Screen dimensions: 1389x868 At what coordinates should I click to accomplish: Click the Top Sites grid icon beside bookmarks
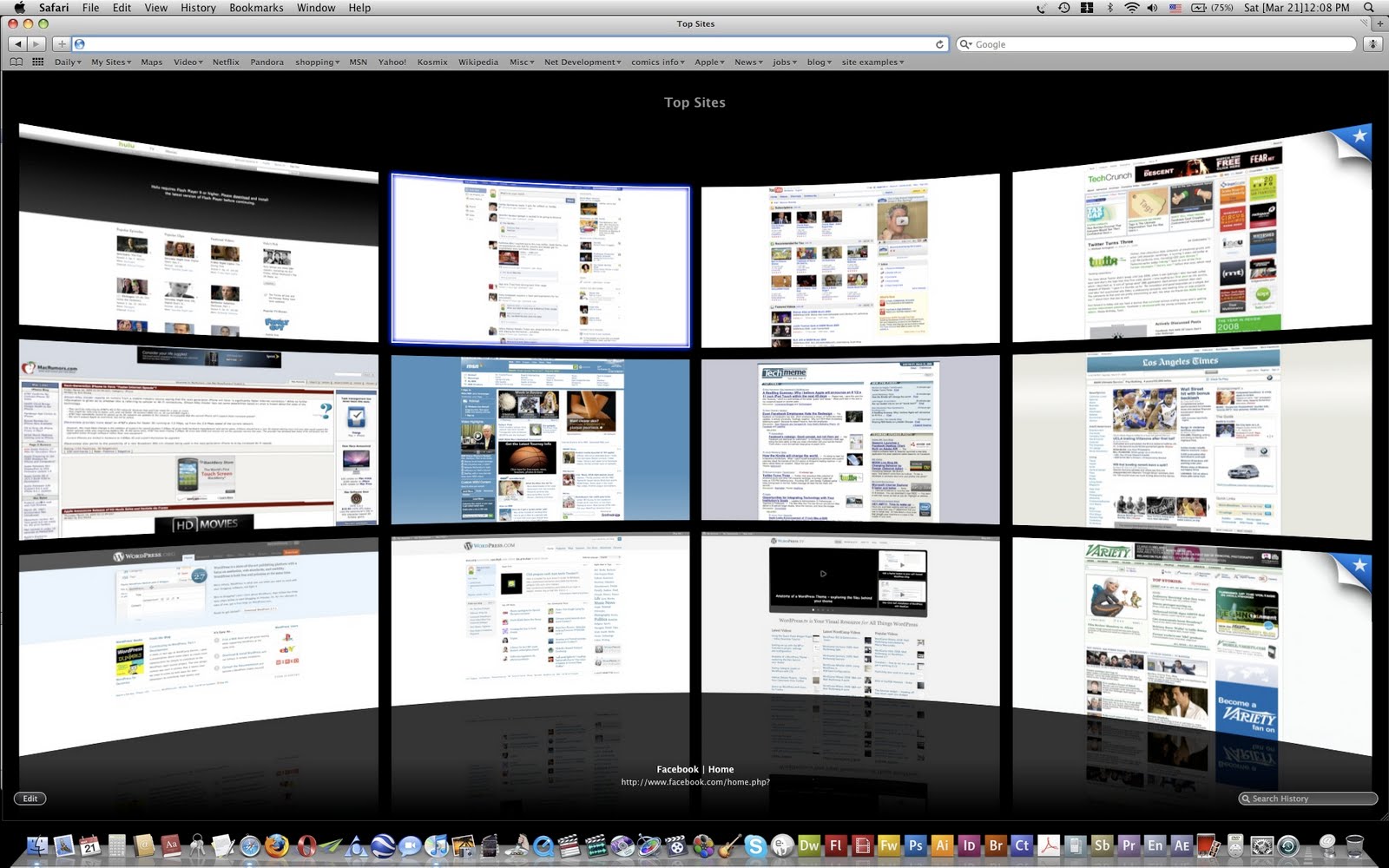click(x=37, y=62)
